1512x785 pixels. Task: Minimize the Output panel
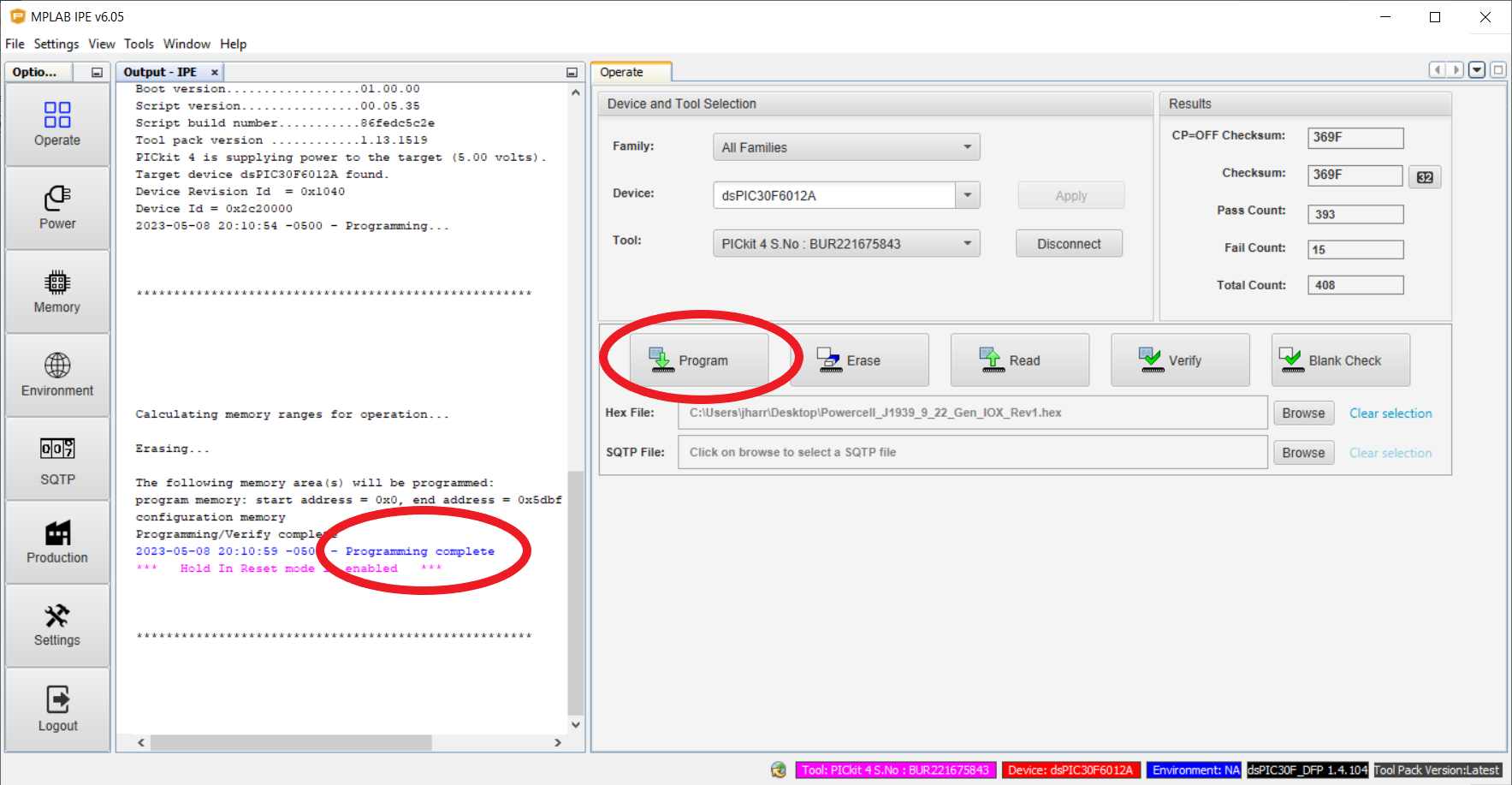572,73
